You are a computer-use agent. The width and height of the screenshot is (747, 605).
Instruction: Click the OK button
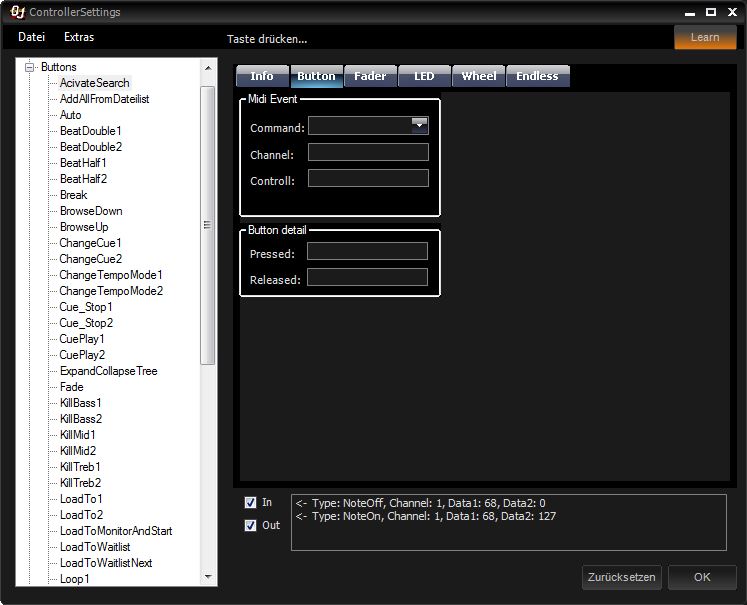(702, 577)
